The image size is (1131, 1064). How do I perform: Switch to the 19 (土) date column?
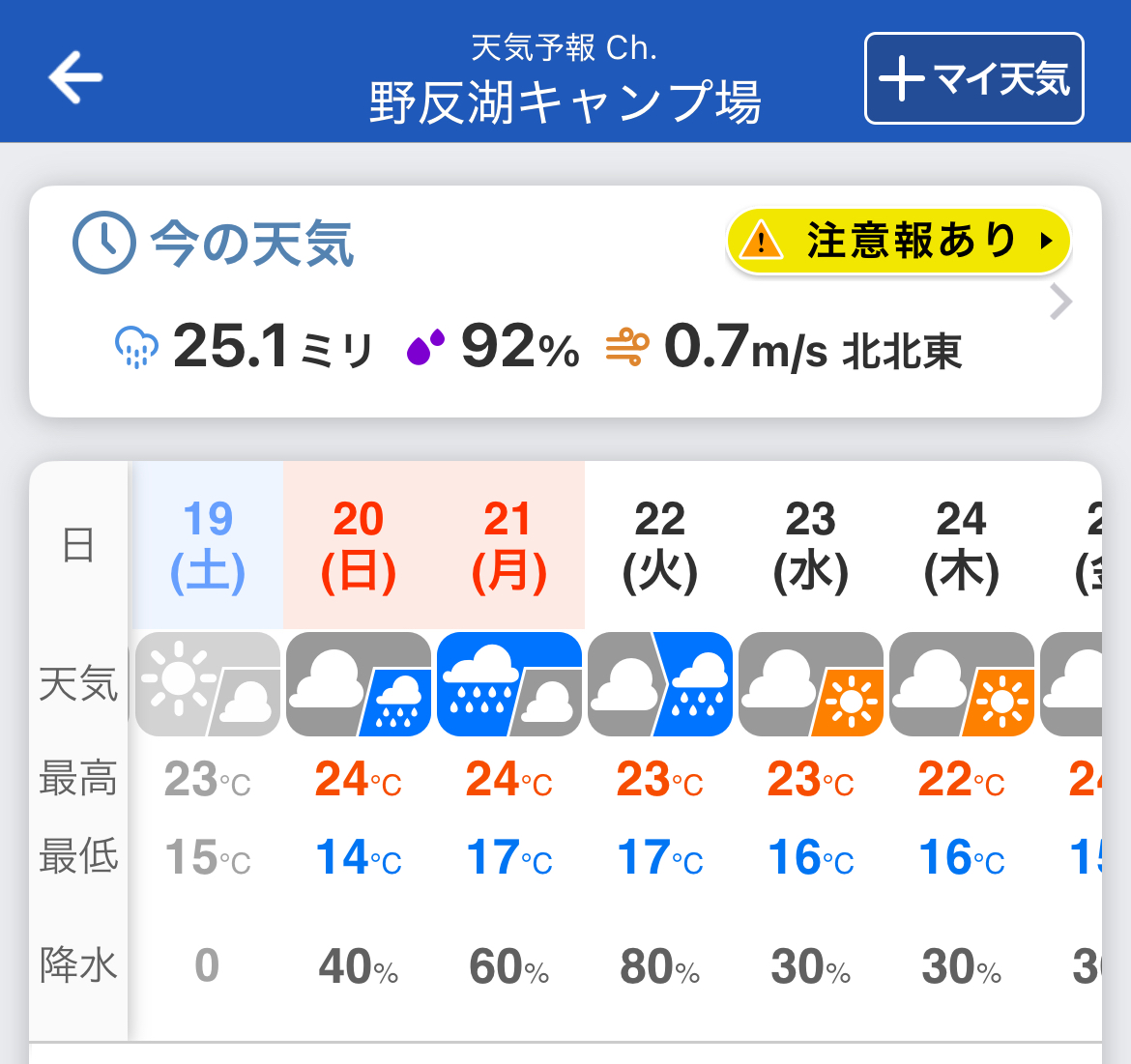[206, 544]
